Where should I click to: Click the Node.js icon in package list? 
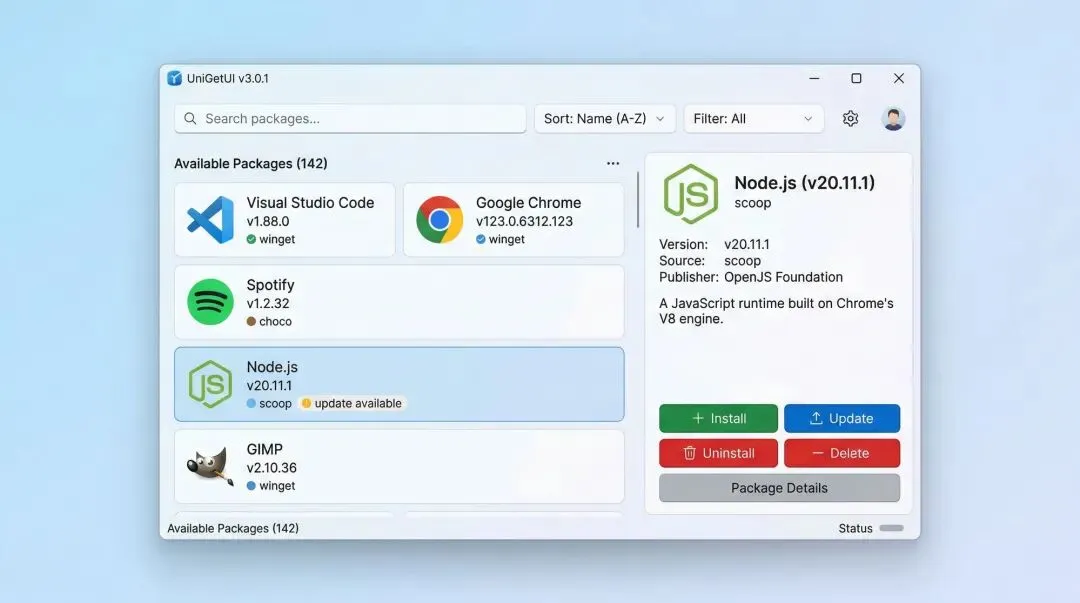tap(210, 384)
